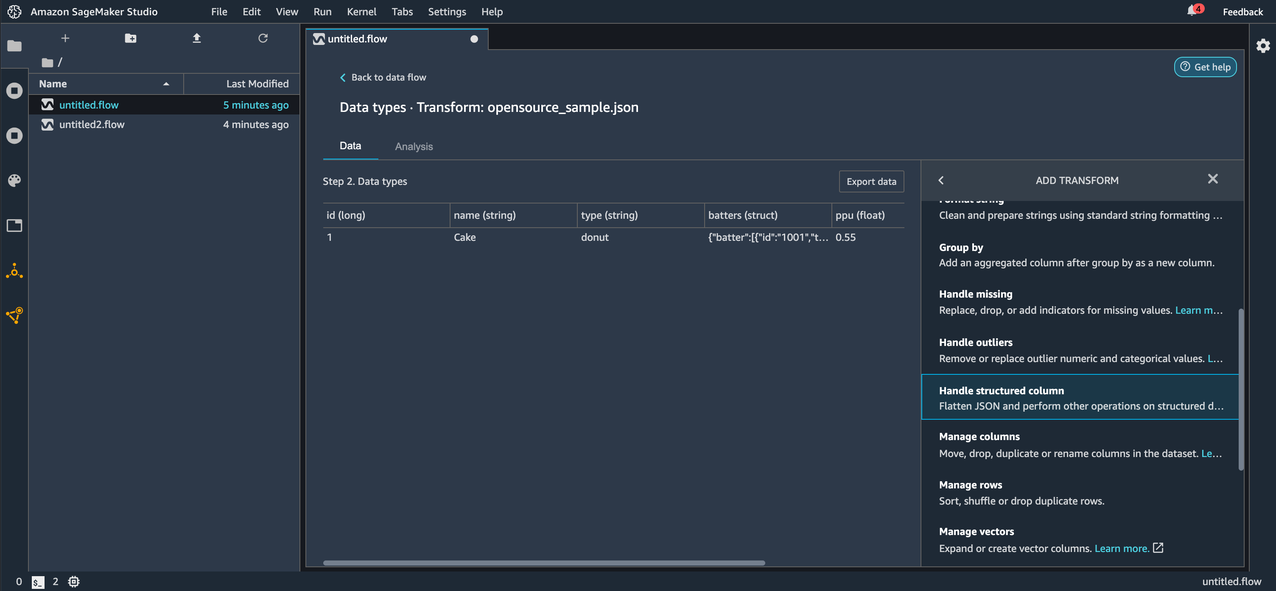Open the SageMaker components and registries icon
Image resolution: width=1276 pixels, height=591 pixels.
tap(14, 315)
